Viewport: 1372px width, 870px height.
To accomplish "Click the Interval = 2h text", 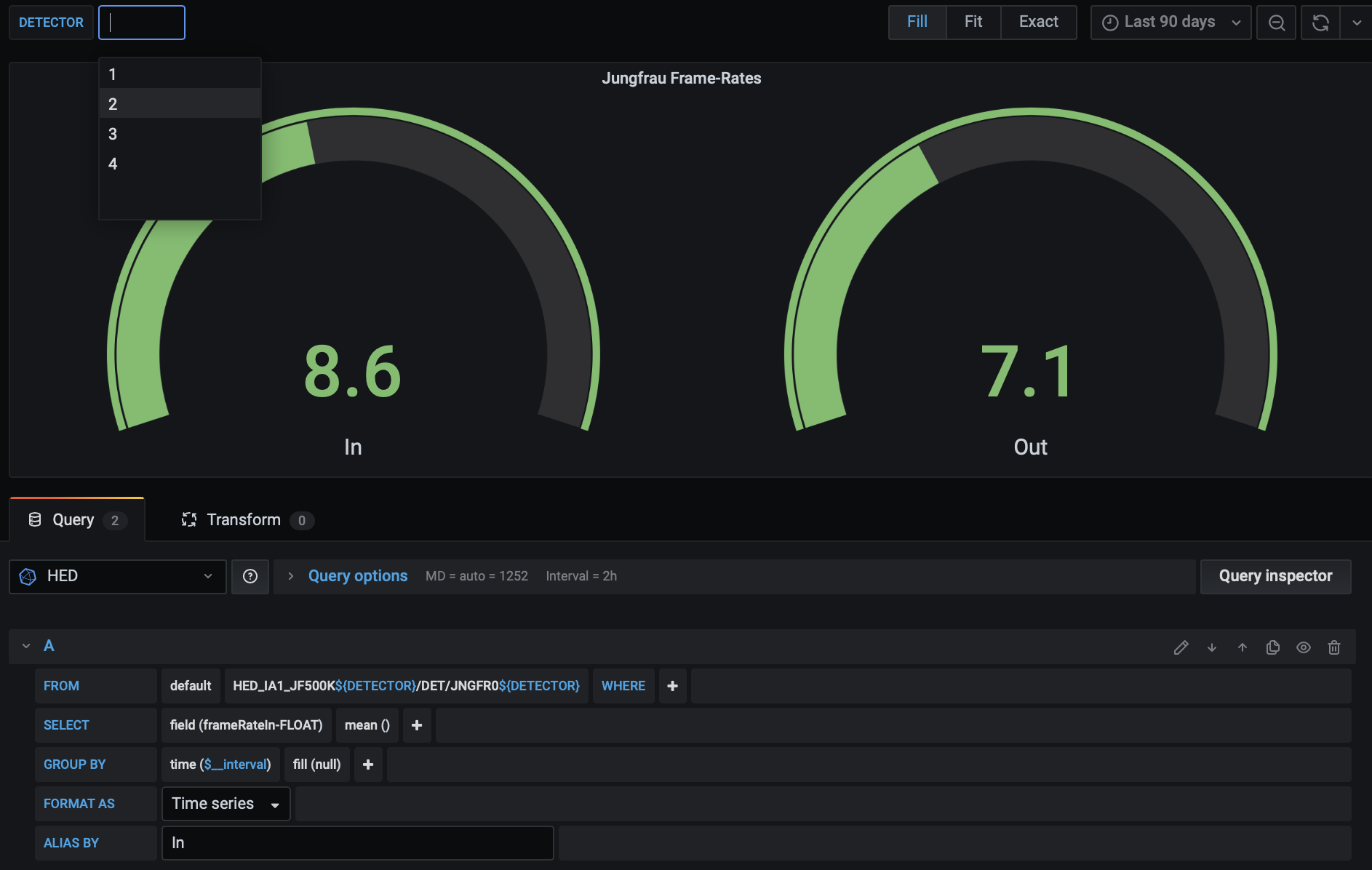I will 581,576.
